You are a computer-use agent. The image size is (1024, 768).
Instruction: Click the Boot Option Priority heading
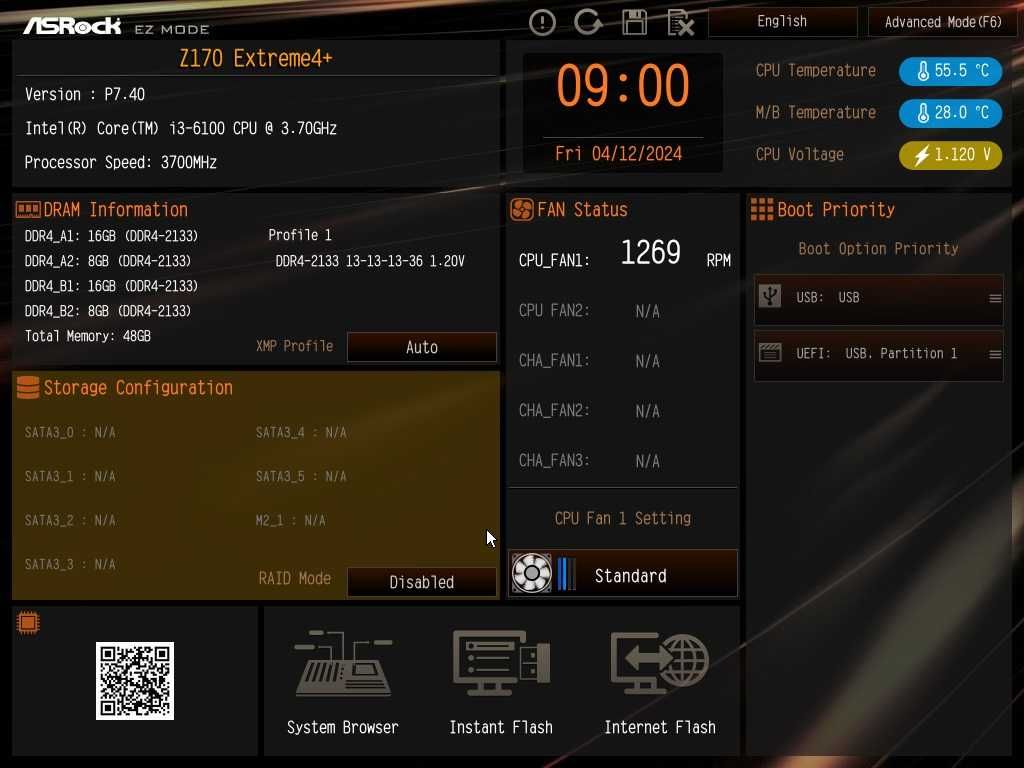pyautogui.click(x=878, y=249)
